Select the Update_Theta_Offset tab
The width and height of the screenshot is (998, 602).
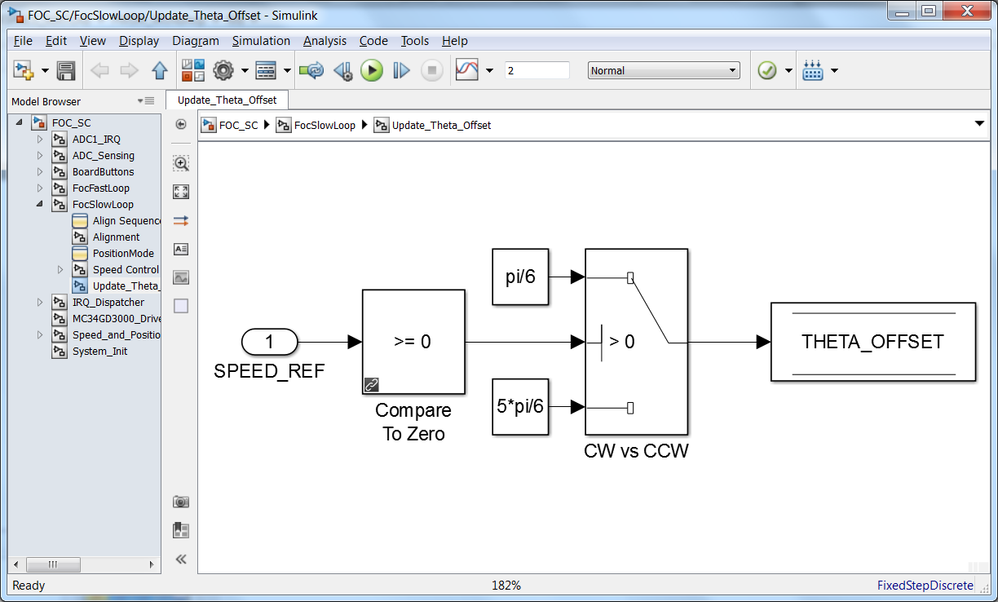[x=227, y=100]
